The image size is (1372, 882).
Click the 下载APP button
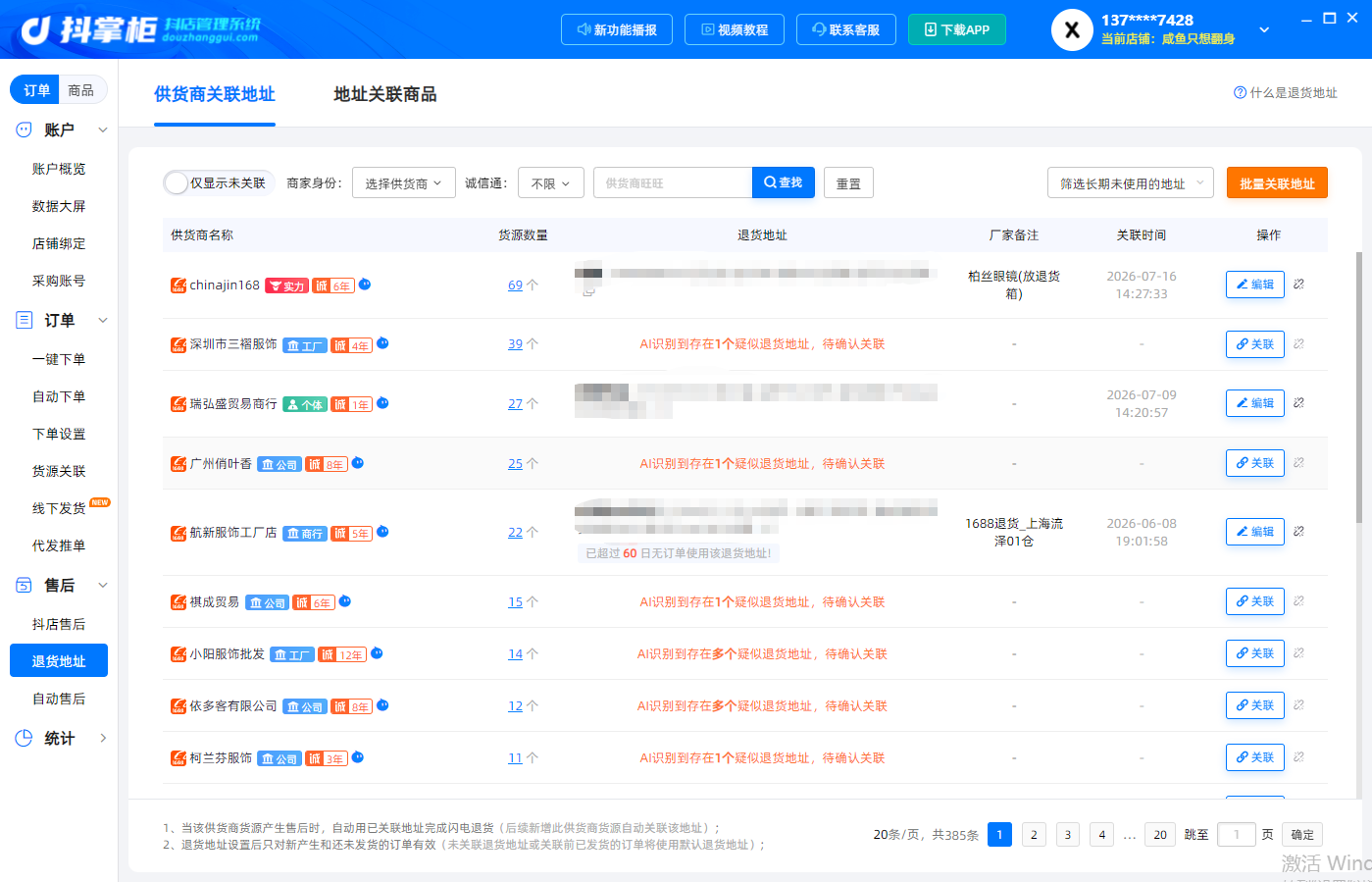(x=957, y=29)
